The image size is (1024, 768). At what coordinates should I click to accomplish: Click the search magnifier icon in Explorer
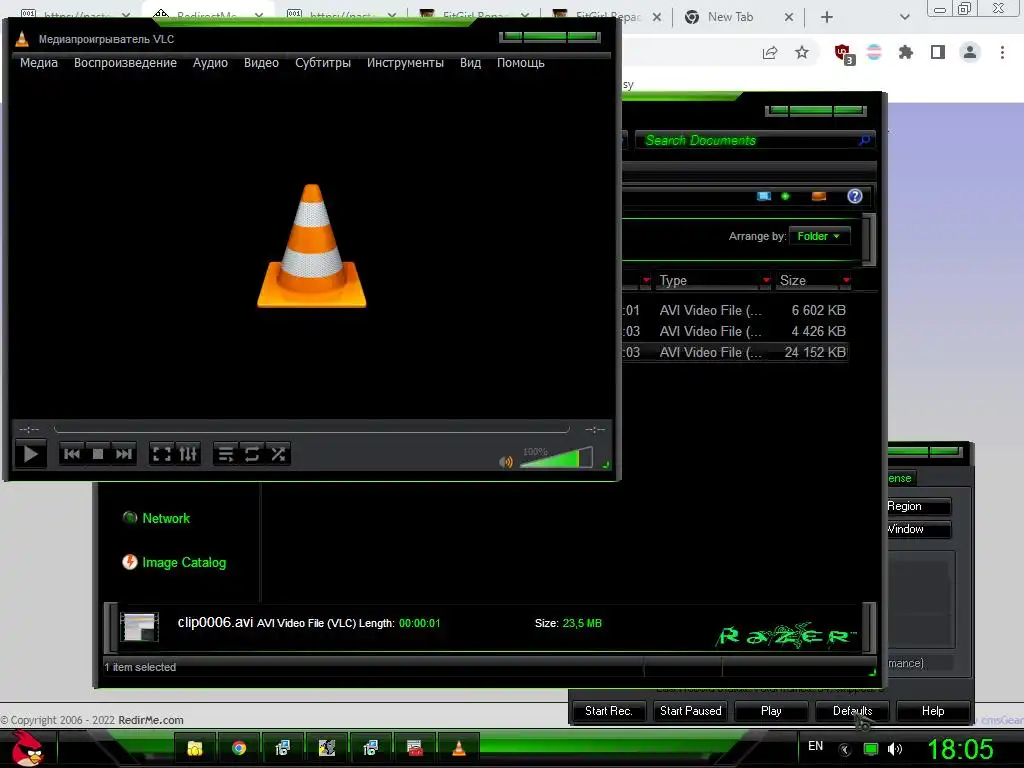tap(865, 140)
